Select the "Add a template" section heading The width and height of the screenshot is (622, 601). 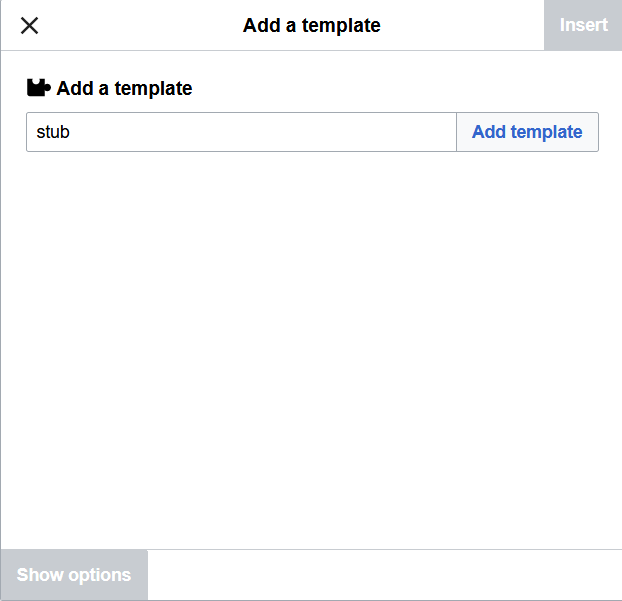(x=124, y=88)
